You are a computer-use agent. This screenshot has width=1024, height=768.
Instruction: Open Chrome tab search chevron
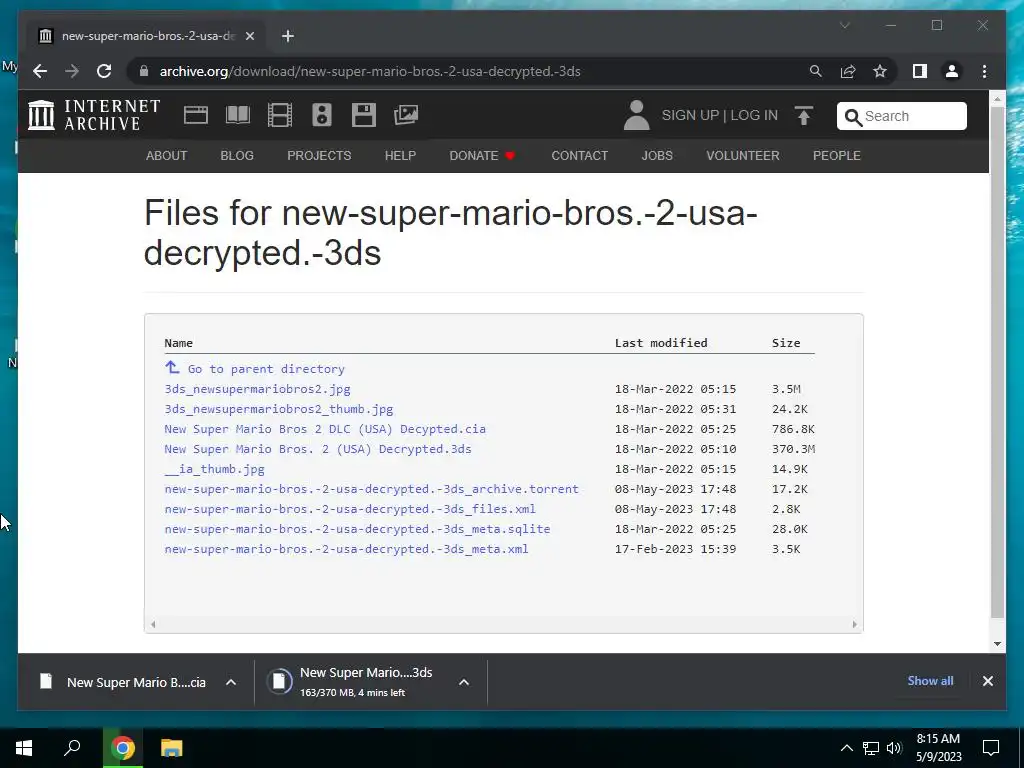pos(844,25)
